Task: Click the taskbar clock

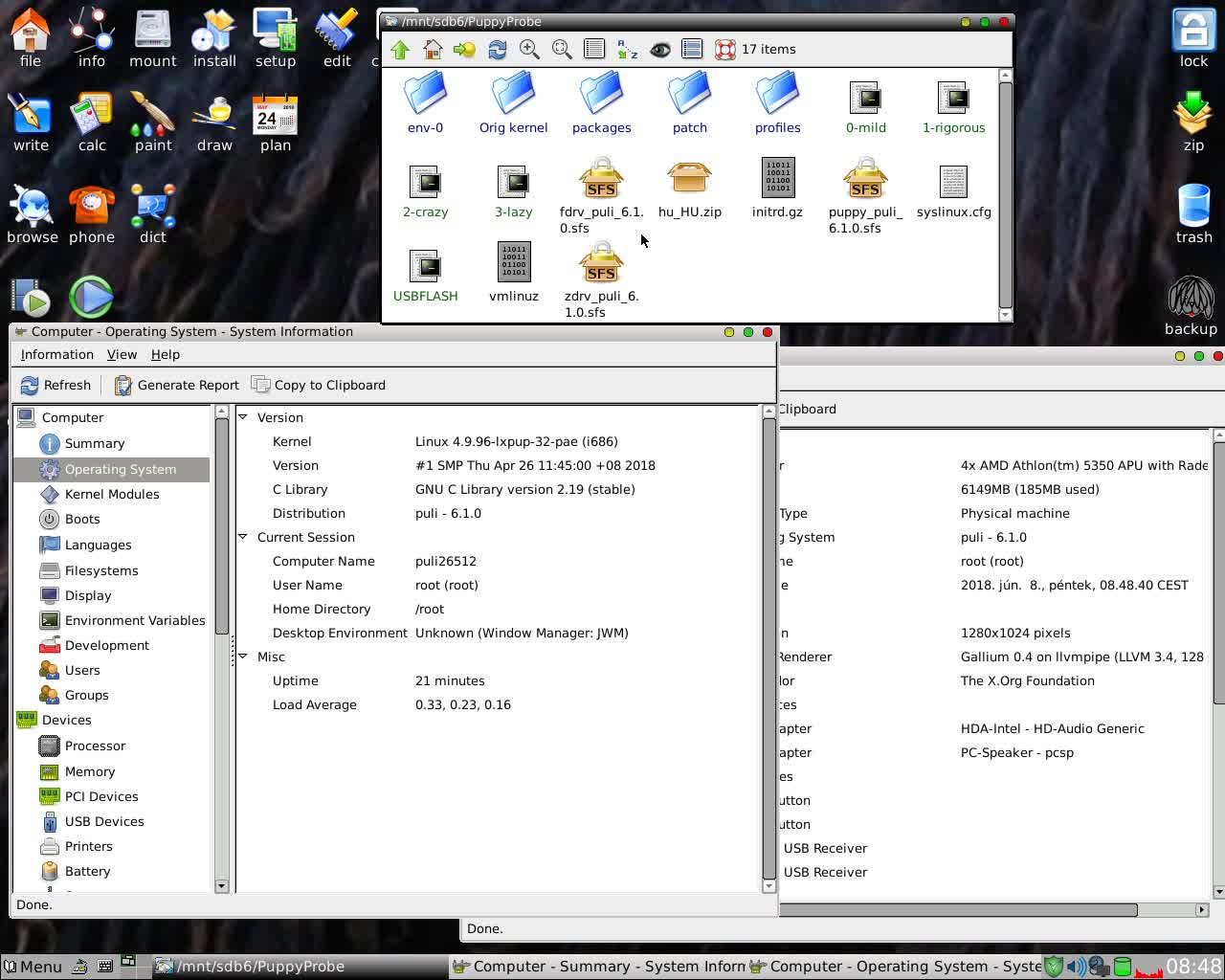Action: pos(1193,967)
